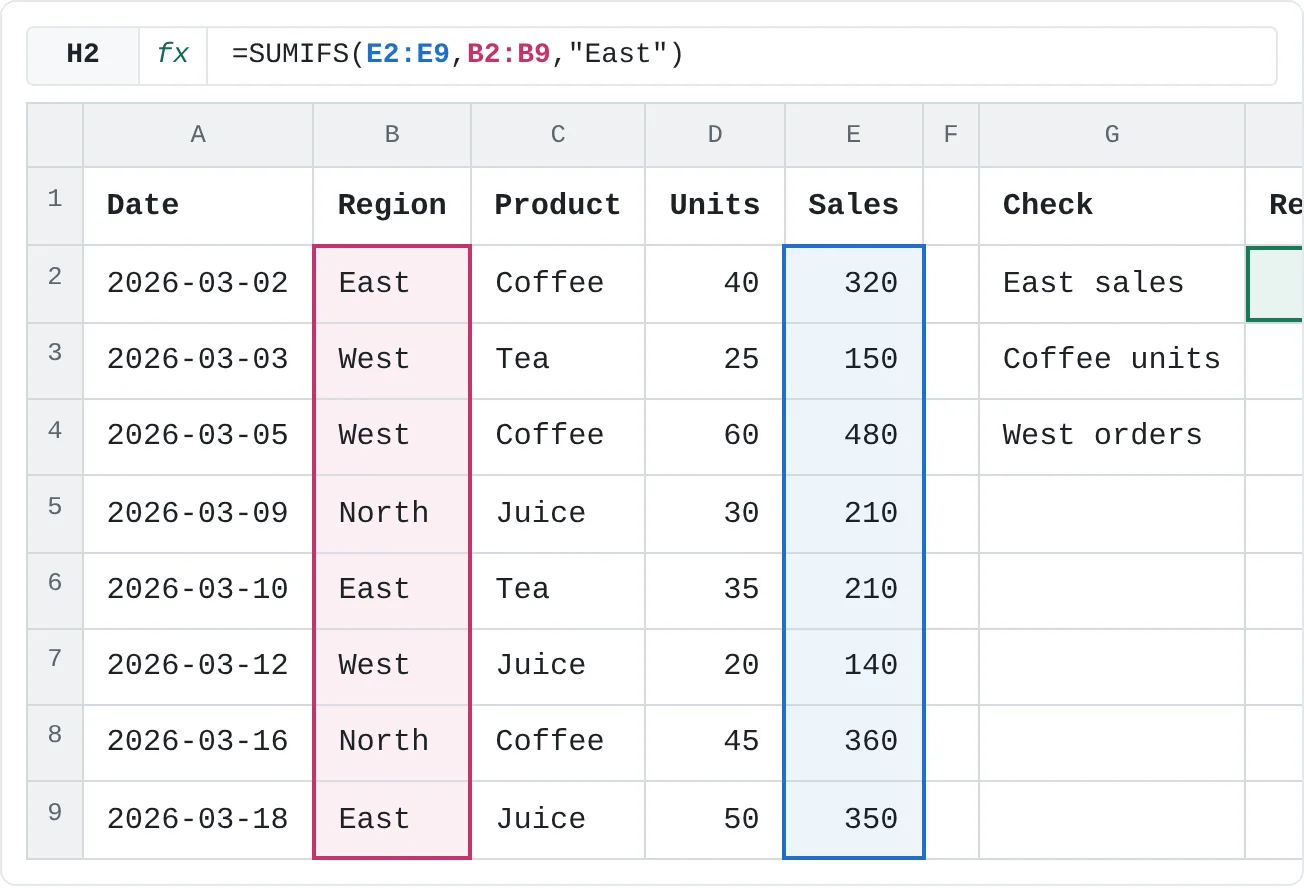Select column C header

click(x=558, y=135)
